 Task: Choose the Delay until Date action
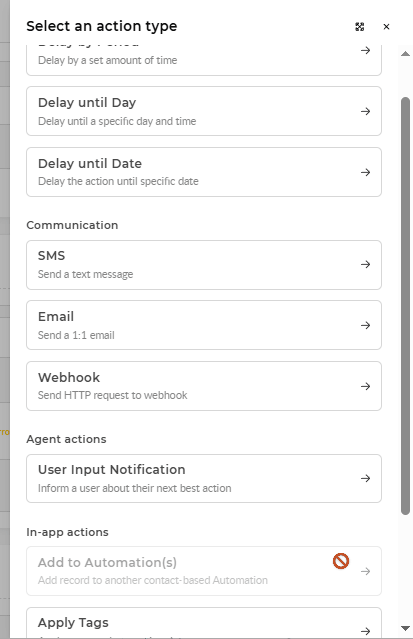click(x=204, y=172)
